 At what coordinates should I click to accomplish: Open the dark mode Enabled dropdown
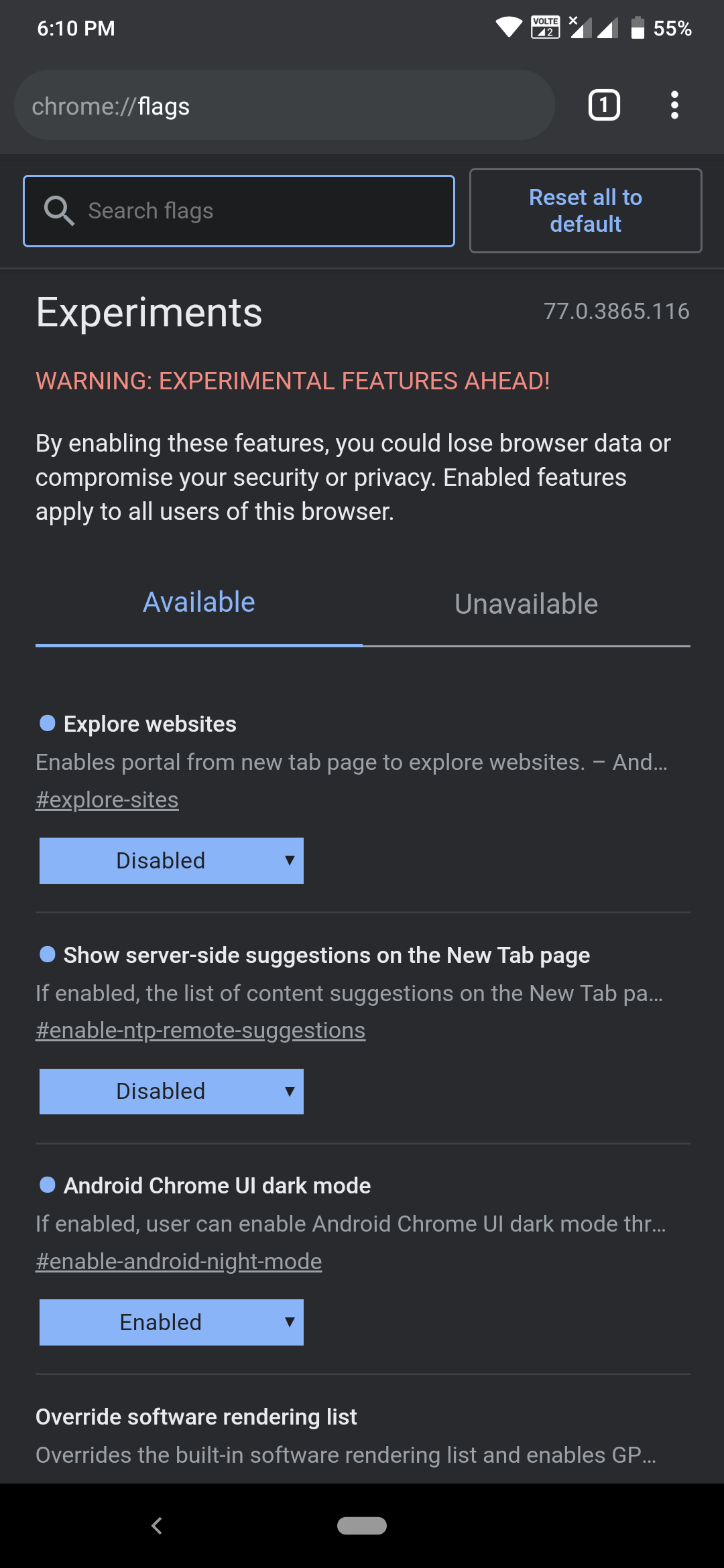tap(172, 1322)
